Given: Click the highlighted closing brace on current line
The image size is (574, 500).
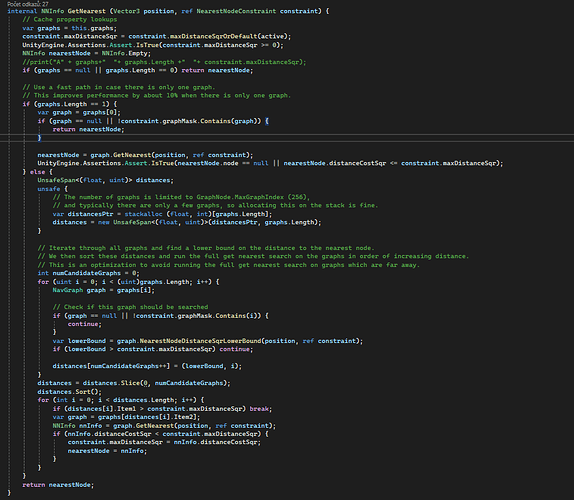Looking at the screenshot, I should (40, 138).
